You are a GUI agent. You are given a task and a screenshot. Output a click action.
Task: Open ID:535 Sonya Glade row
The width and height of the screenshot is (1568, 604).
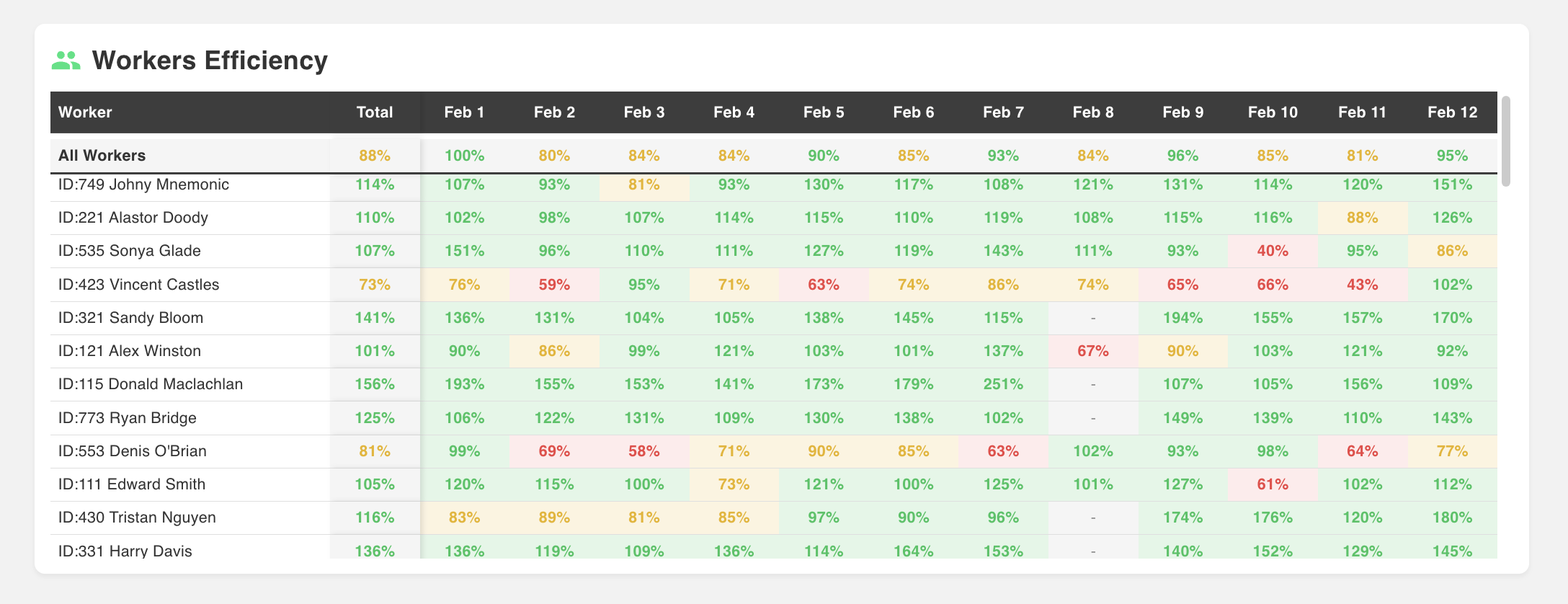tap(130, 251)
